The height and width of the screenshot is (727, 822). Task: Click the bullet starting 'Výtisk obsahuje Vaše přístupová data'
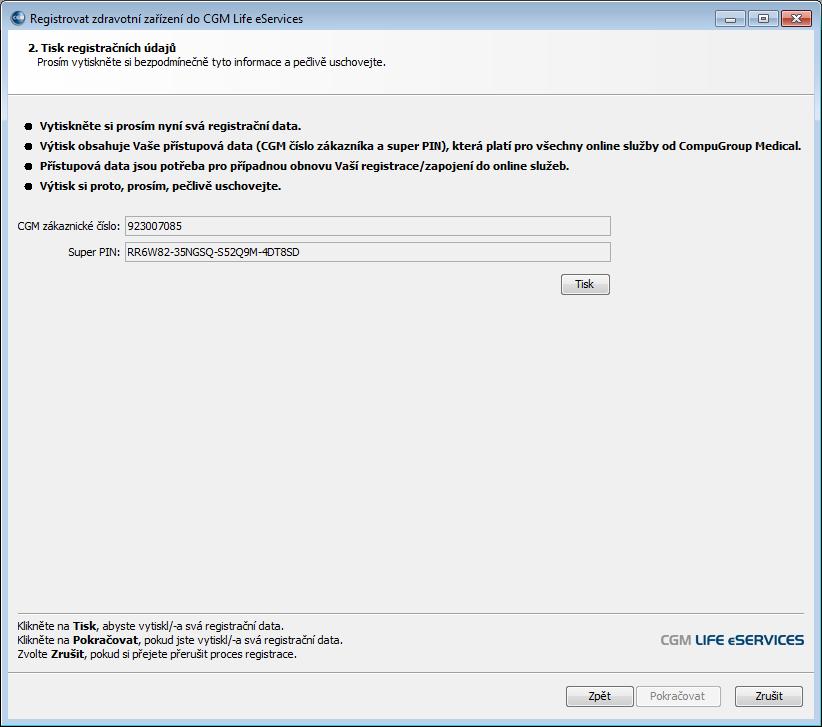(420, 146)
